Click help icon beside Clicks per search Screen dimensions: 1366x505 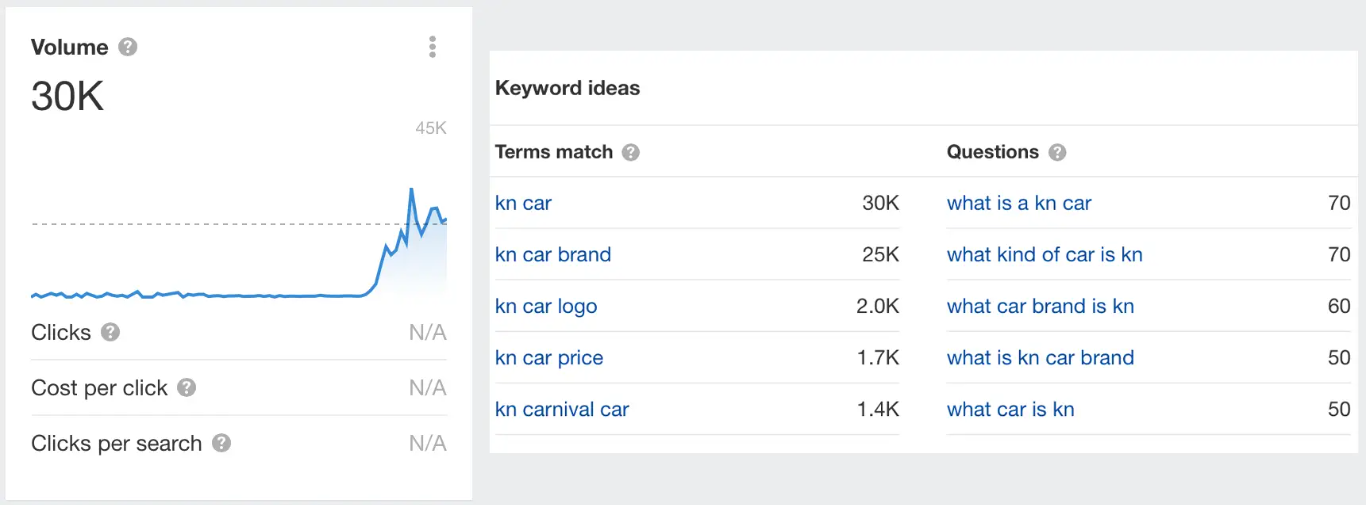(x=222, y=443)
